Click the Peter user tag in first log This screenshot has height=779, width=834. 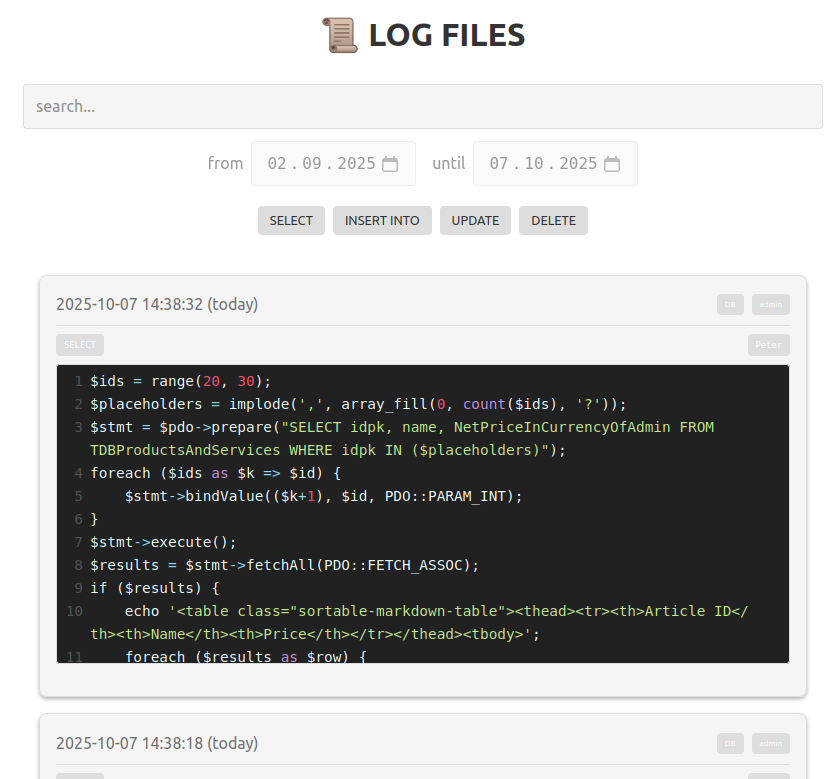(x=768, y=345)
